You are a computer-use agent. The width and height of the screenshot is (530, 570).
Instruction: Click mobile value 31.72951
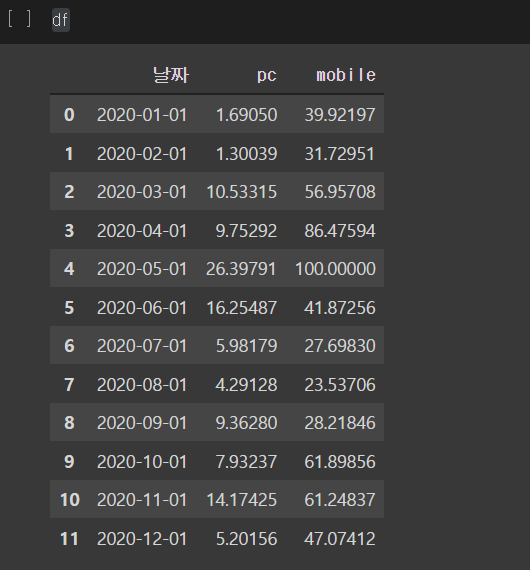pyautogui.click(x=340, y=153)
